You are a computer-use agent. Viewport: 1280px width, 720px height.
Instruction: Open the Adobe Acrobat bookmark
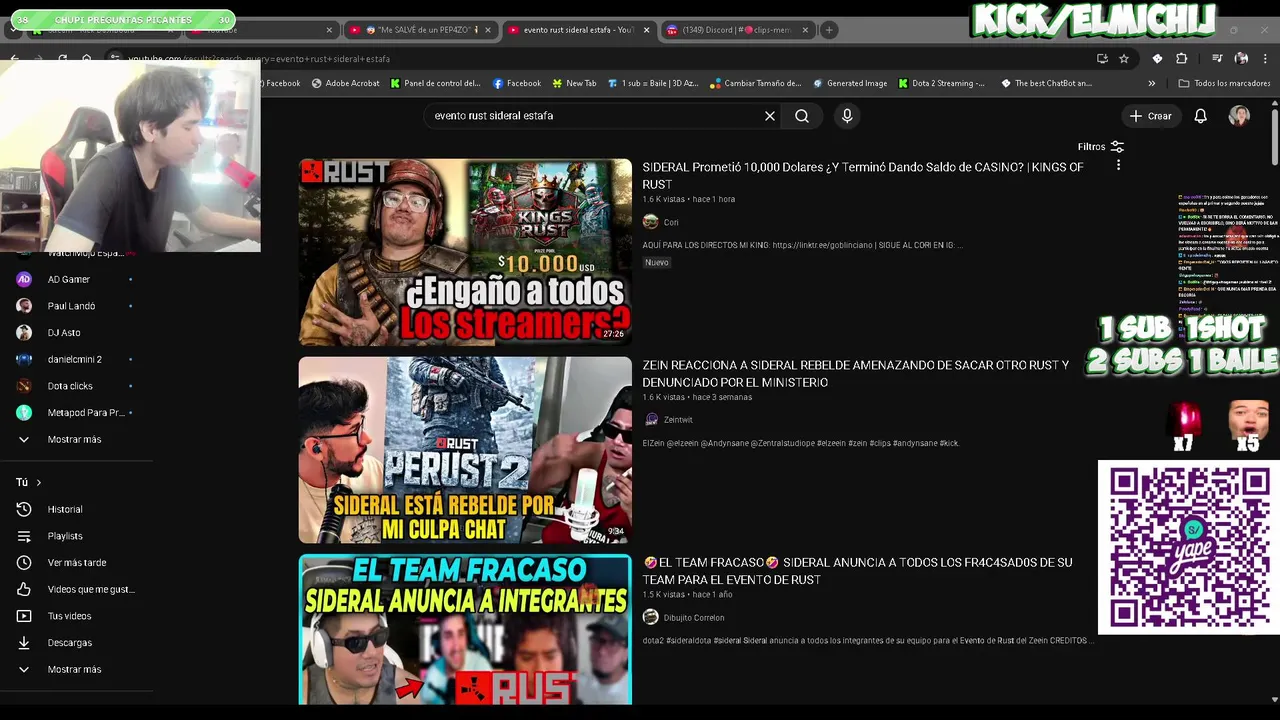pyautogui.click(x=346, y=83)
